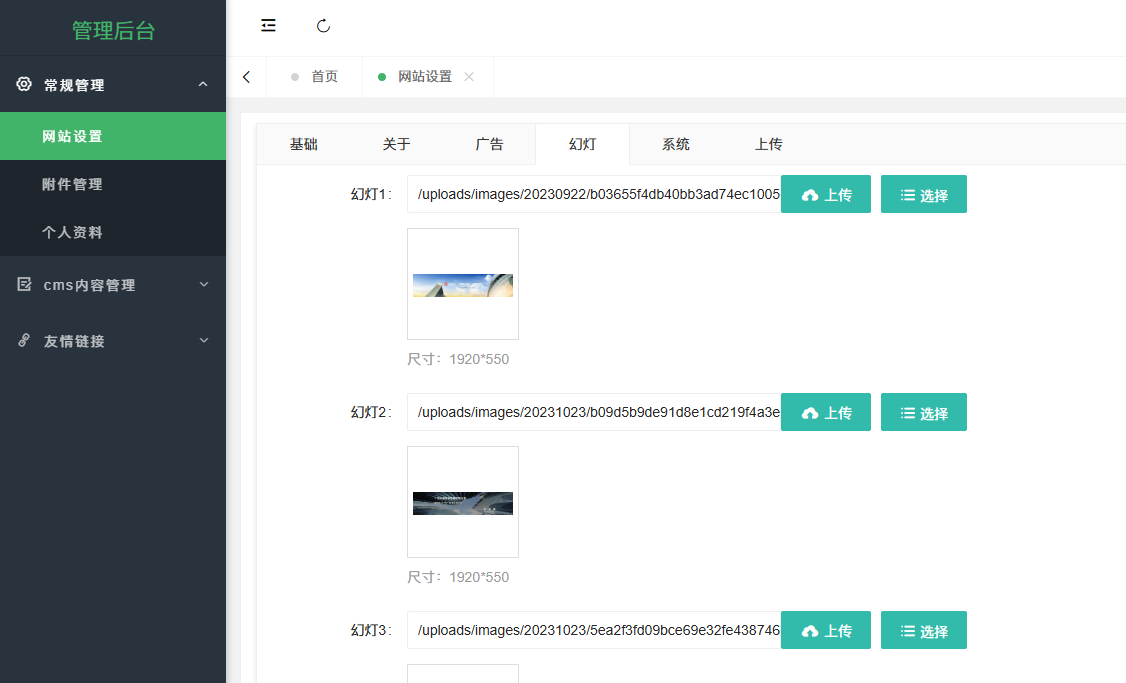Click the refresh page icon
The image size is (1126, 683).
tap(323, 26)
